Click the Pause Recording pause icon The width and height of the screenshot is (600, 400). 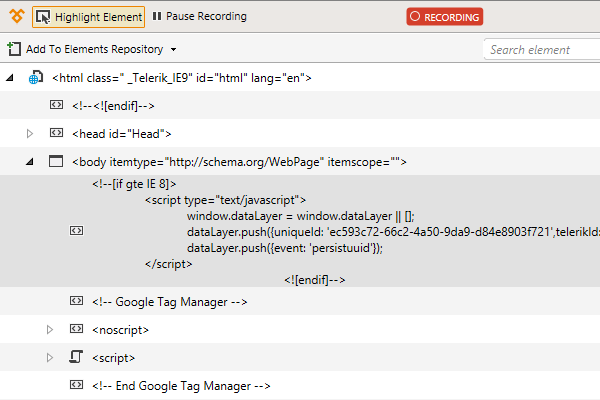pyautogui.click(x=157, y=16)
